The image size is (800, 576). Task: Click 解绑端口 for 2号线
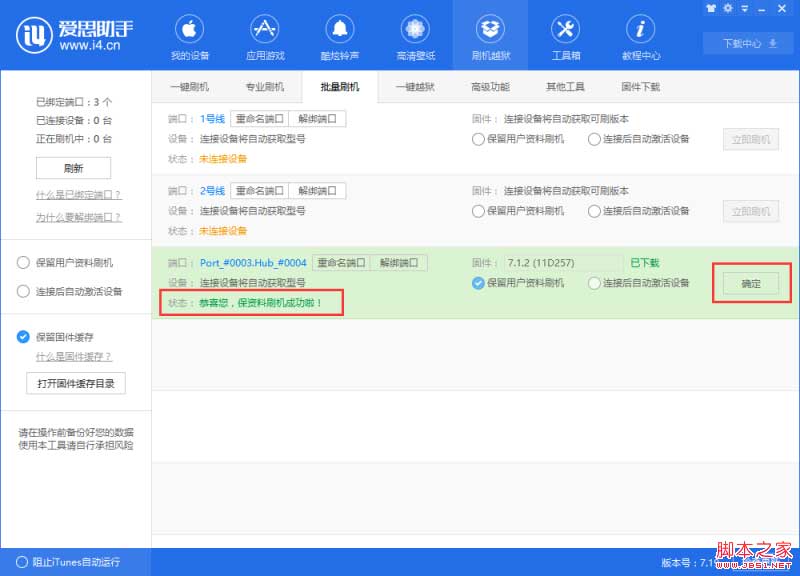point(317,191)
